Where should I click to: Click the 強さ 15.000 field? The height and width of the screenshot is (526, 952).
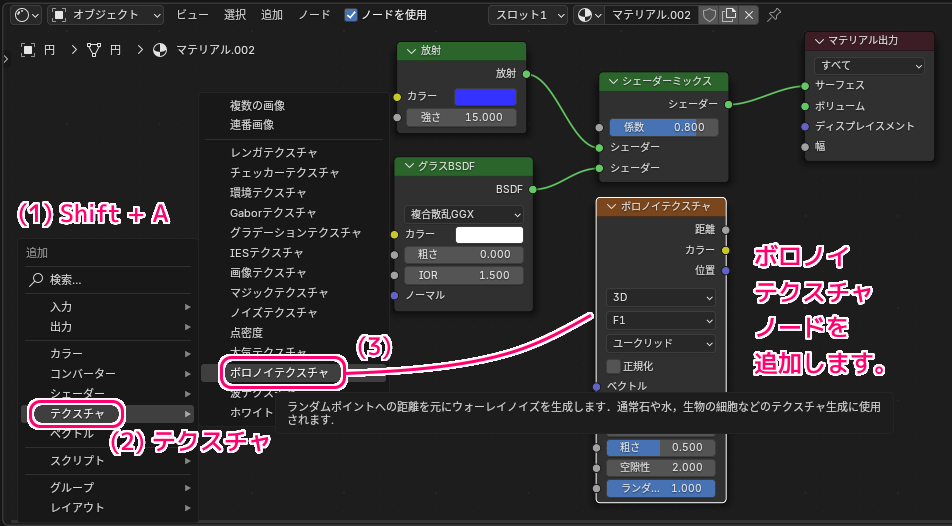(x=461, y=117)
